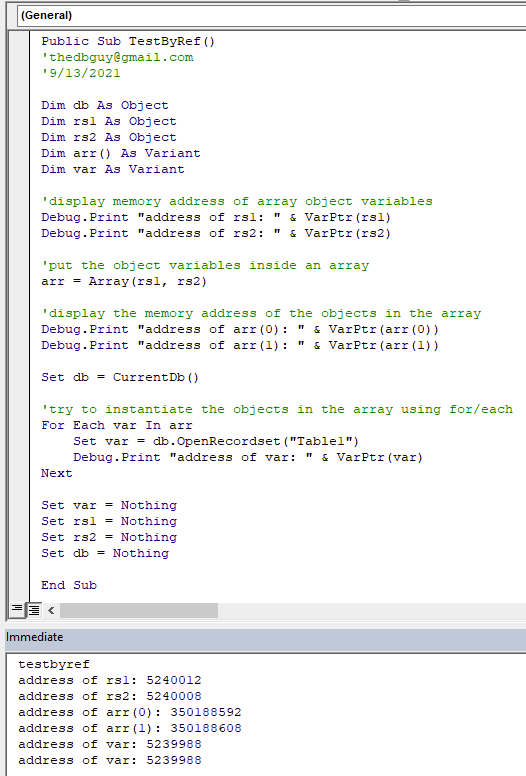
Task: Click the 'End Sub' line
Action: tap(69, 585)
